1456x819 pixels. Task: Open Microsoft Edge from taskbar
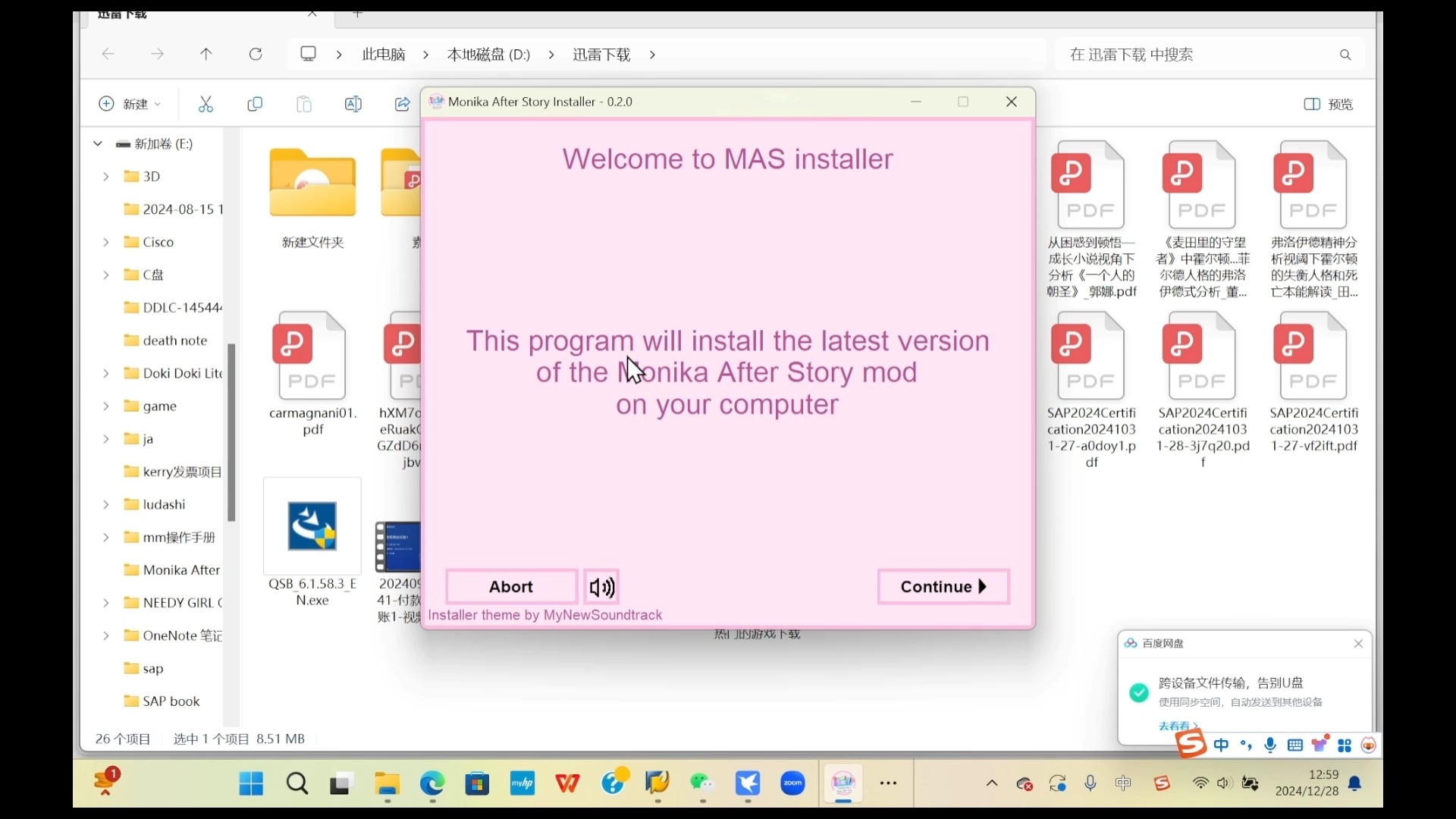pyautogui.click(x=432, y=783)
